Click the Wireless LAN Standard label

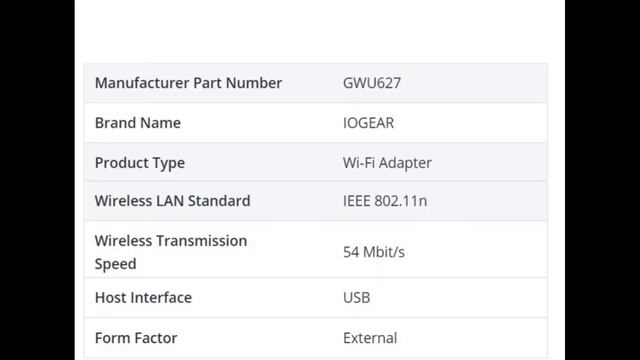(x=172, y=201)
